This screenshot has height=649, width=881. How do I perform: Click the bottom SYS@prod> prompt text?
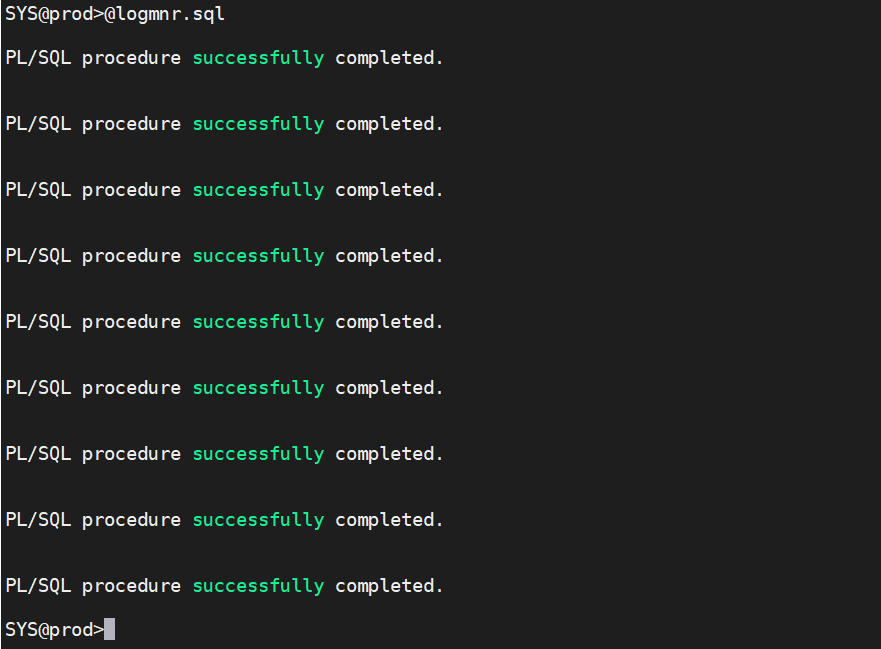[x=54, y=629]
